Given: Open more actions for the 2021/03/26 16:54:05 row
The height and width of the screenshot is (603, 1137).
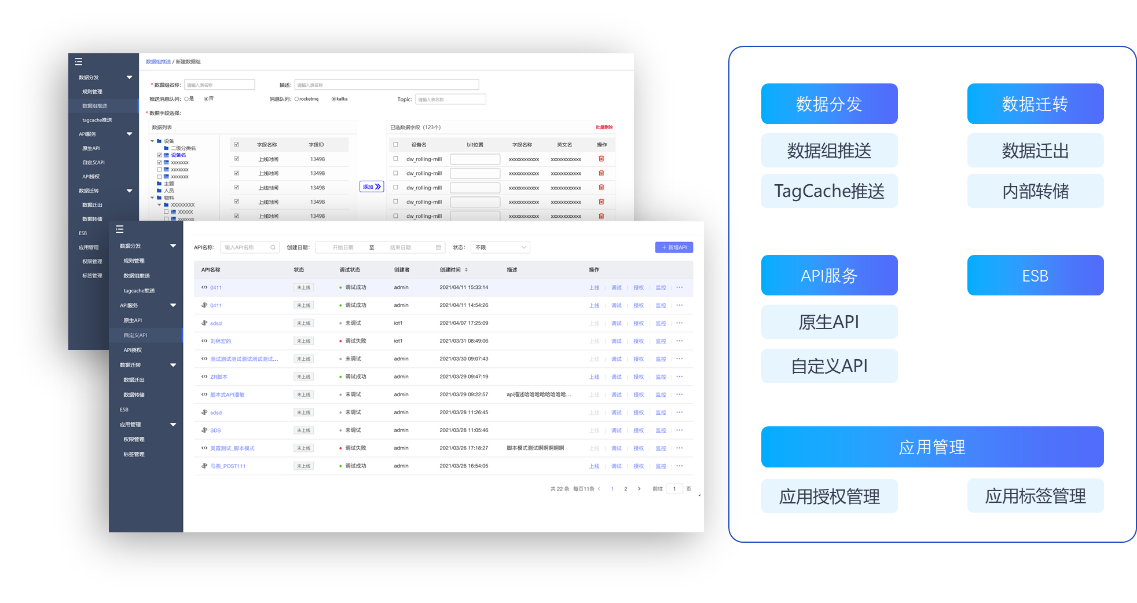Looking at the screenshot, I should pos(679,466).
